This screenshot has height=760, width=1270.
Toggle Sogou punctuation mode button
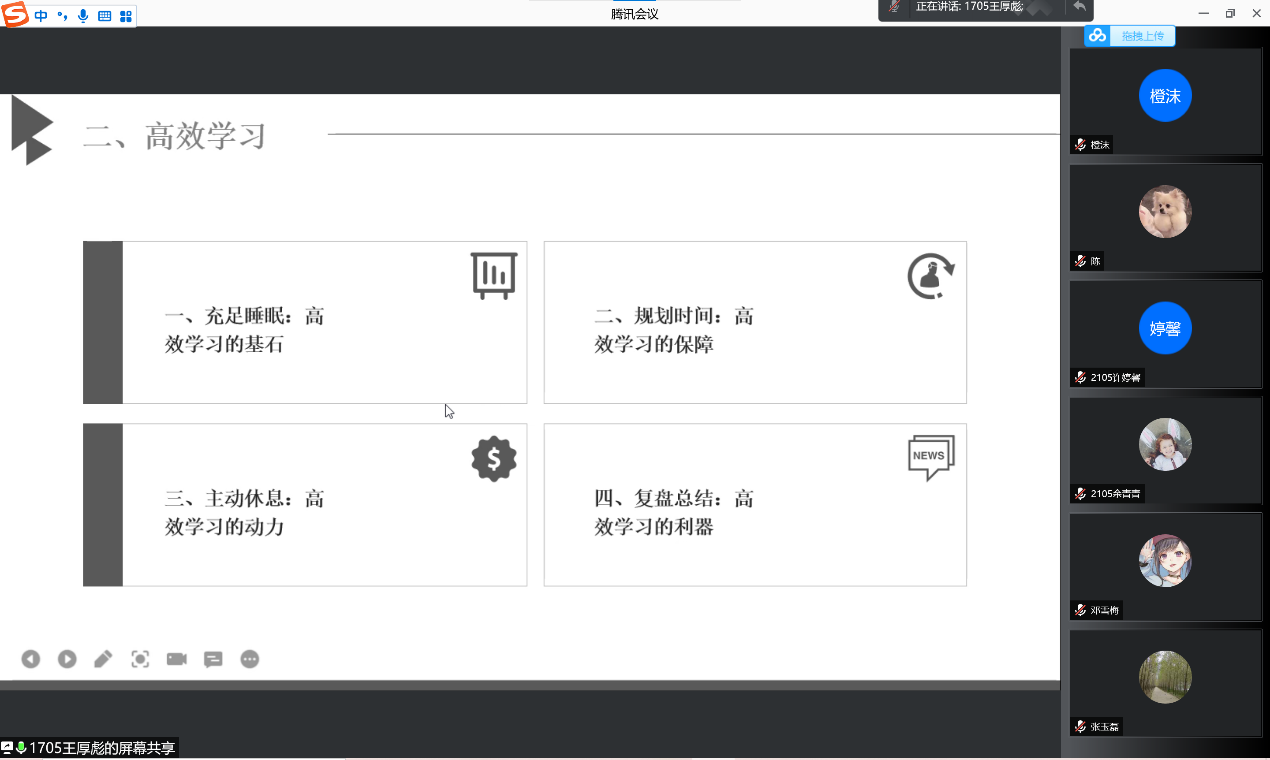click(x=62, y=16)
